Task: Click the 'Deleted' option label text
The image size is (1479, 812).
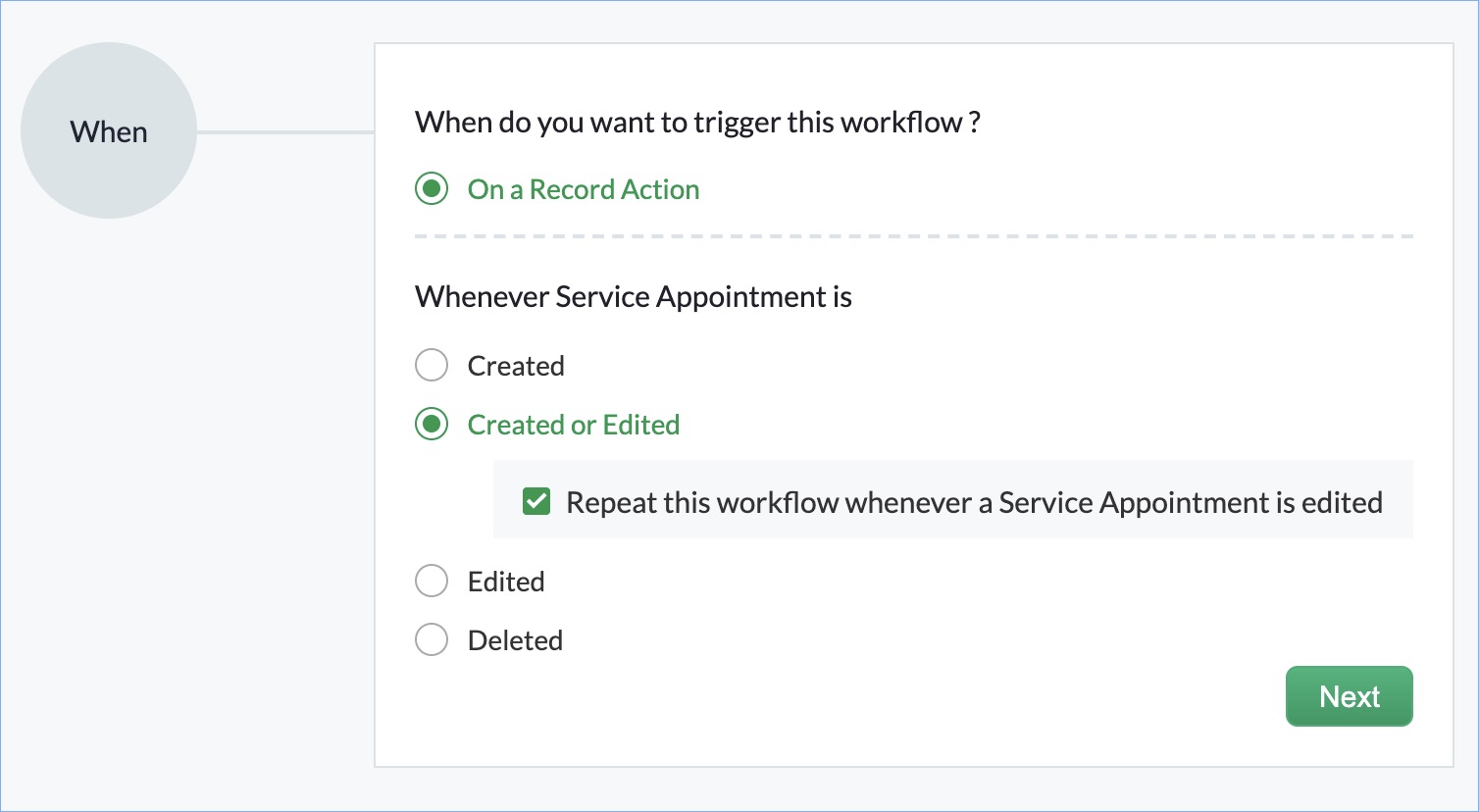Action: click(x=515, y=640)
